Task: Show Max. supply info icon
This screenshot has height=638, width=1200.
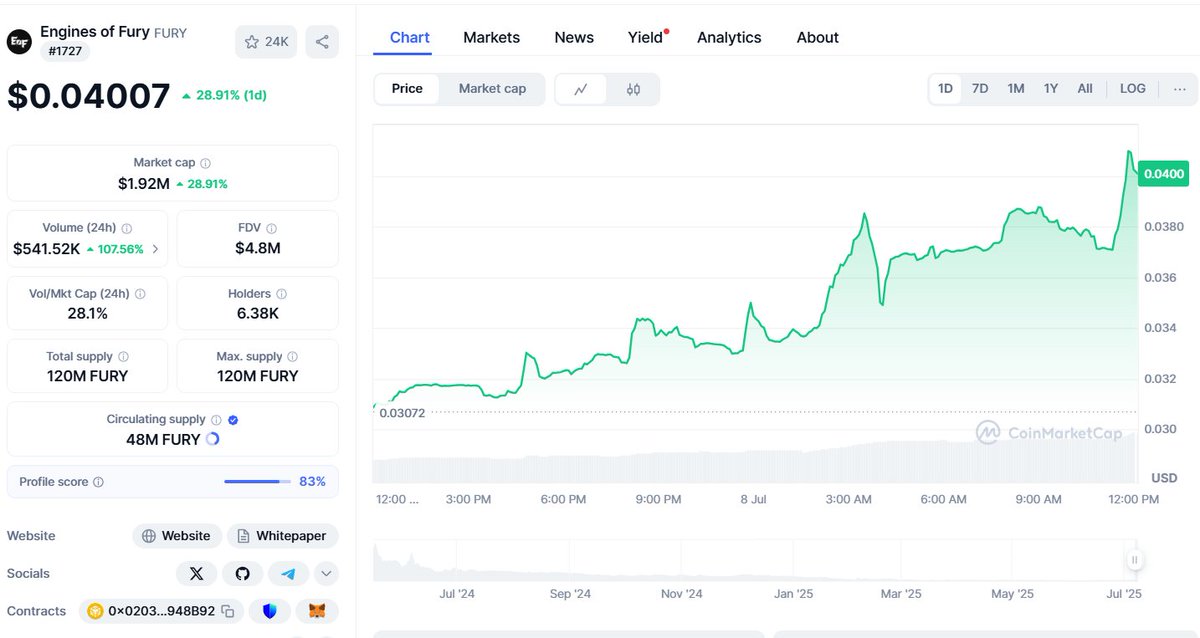Action: [293, 357]
